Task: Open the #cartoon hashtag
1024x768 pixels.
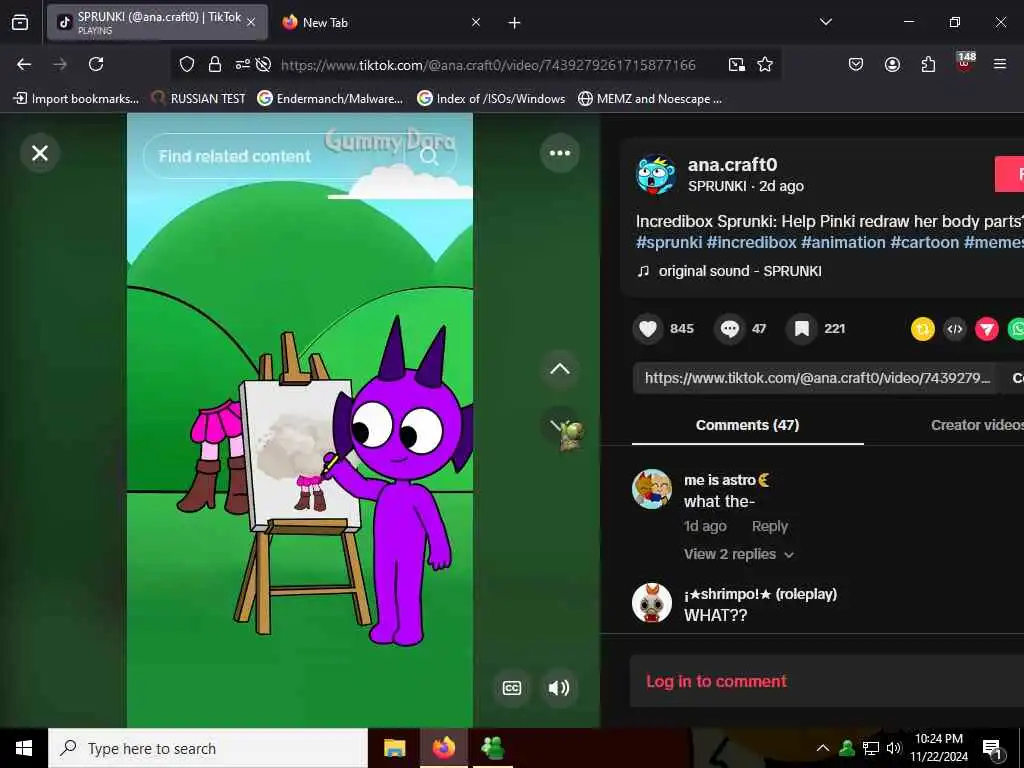Action: [x=925, y=242]
